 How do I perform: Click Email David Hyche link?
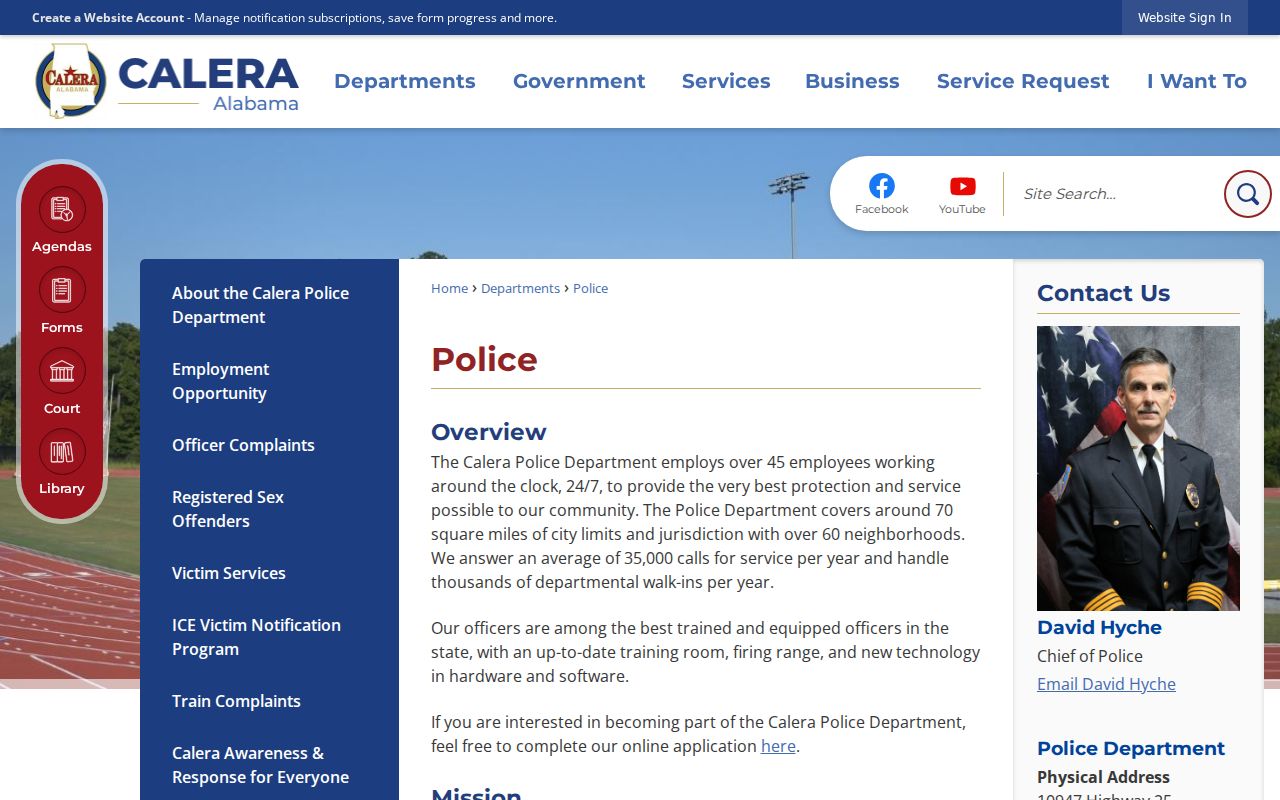[x=1106, y=684]
